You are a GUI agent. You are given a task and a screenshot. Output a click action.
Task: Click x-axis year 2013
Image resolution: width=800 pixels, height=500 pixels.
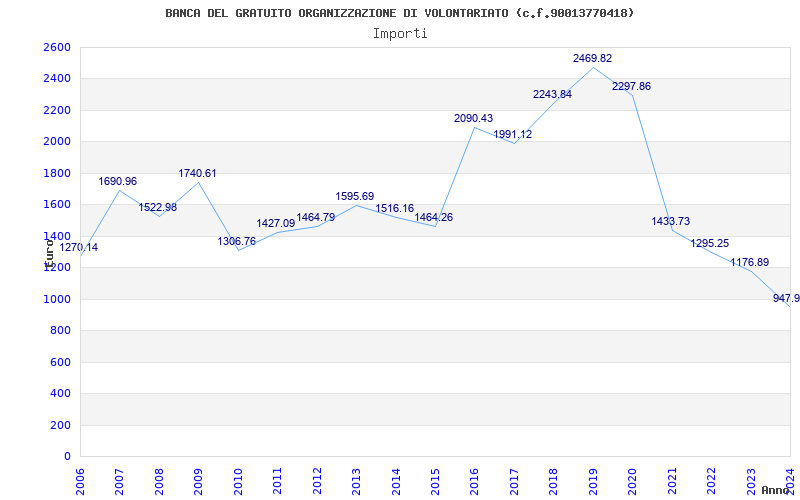pos(357,481)
